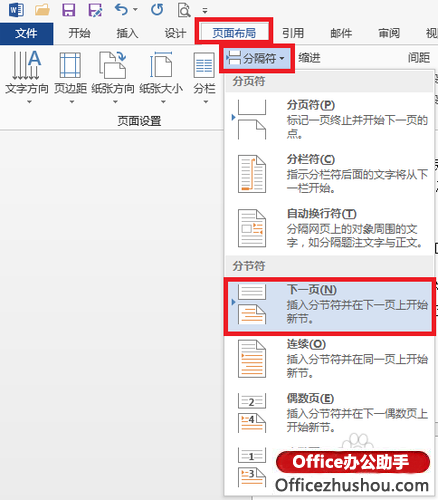Click the 页面设置 group label
Screen dimensions: 438x500
tap(139, 121)
